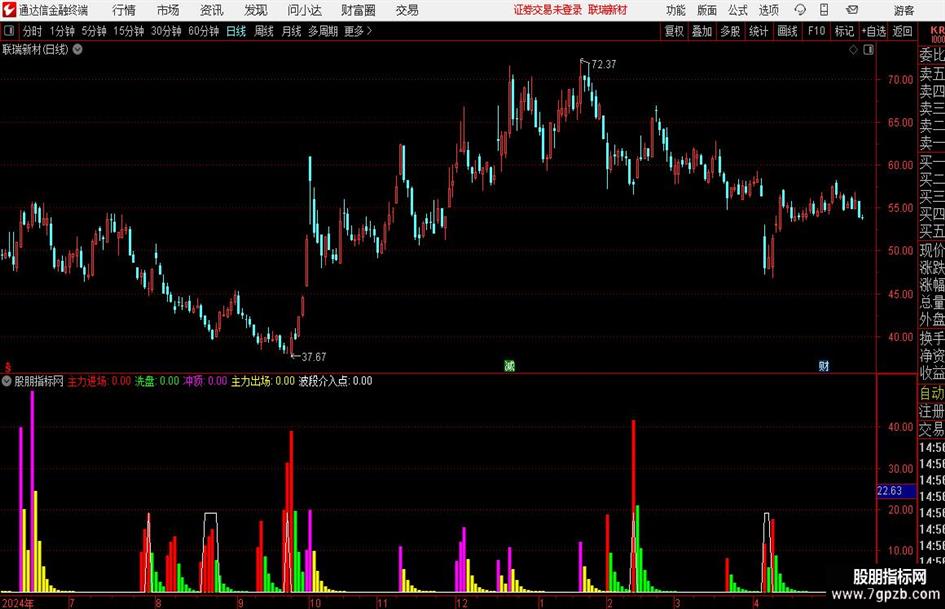Image resolution: width=945 pixels, height=609 pixels.
Task: Select the 日线 daily period tab
Action: click(x=236, y=31)
